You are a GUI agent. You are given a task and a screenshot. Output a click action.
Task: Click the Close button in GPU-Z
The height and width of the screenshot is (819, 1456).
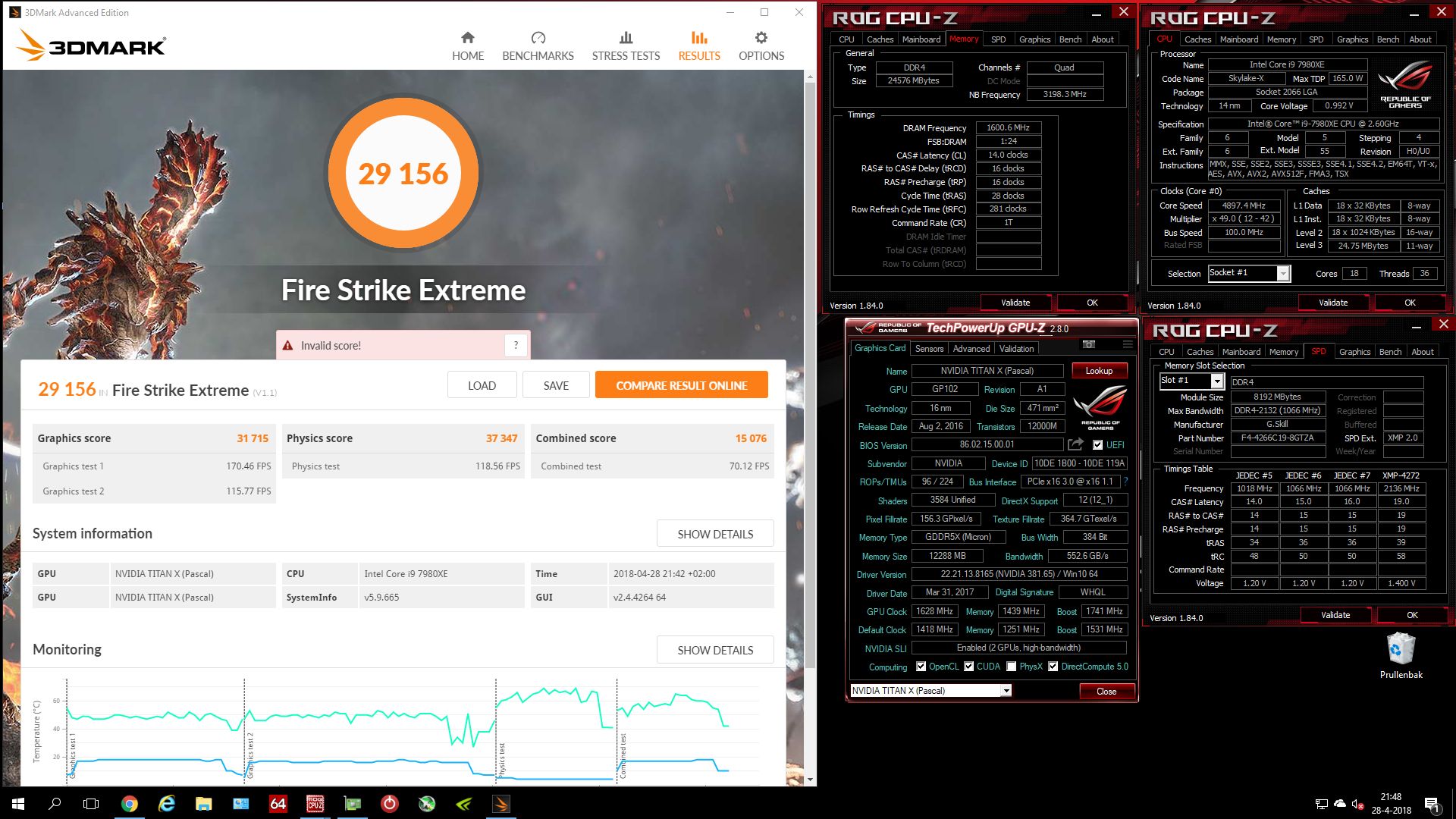1106,691
